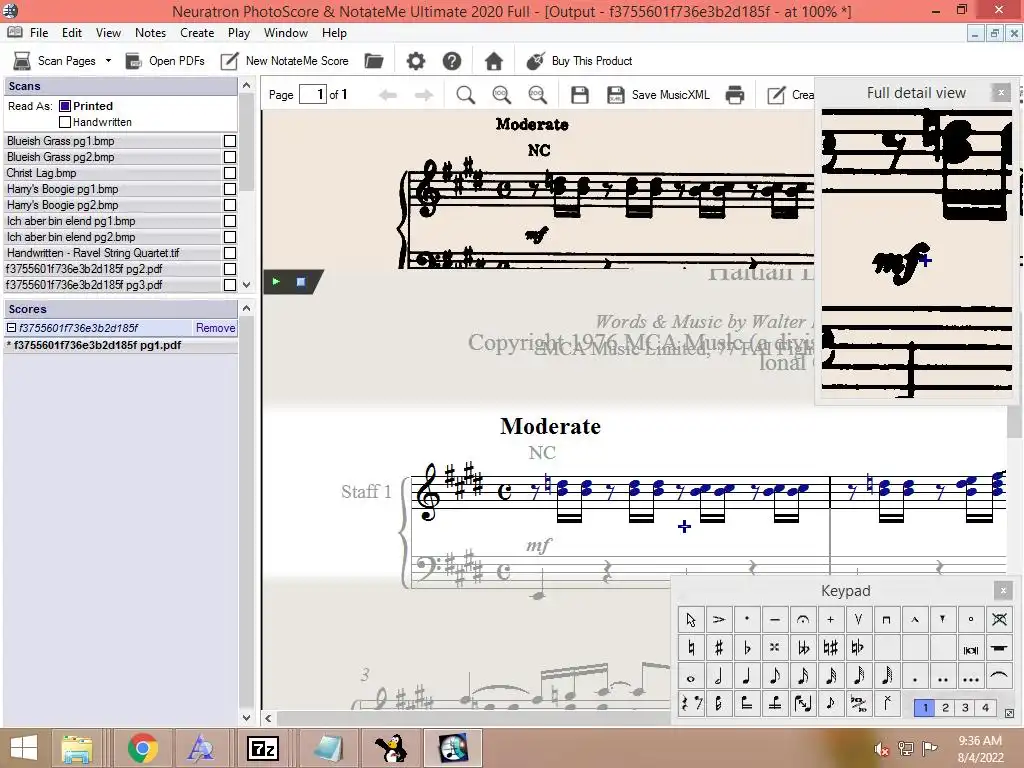
Task: Remove the f3755601f736e3b2d185f score
Action: pos(216,328)
